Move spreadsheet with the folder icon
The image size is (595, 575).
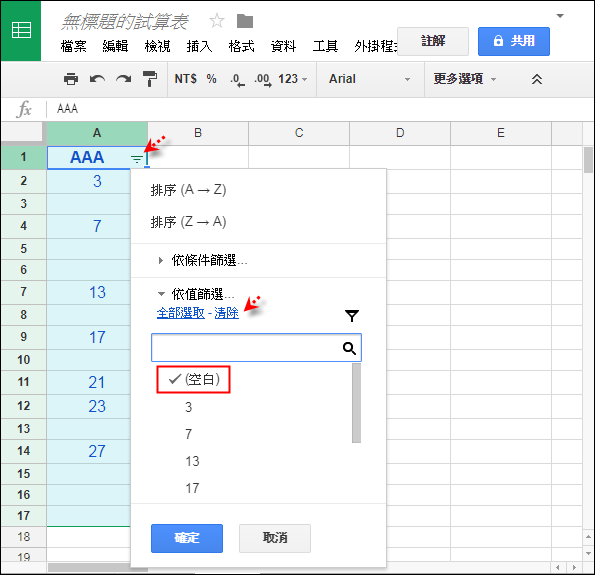coord(245,21)
